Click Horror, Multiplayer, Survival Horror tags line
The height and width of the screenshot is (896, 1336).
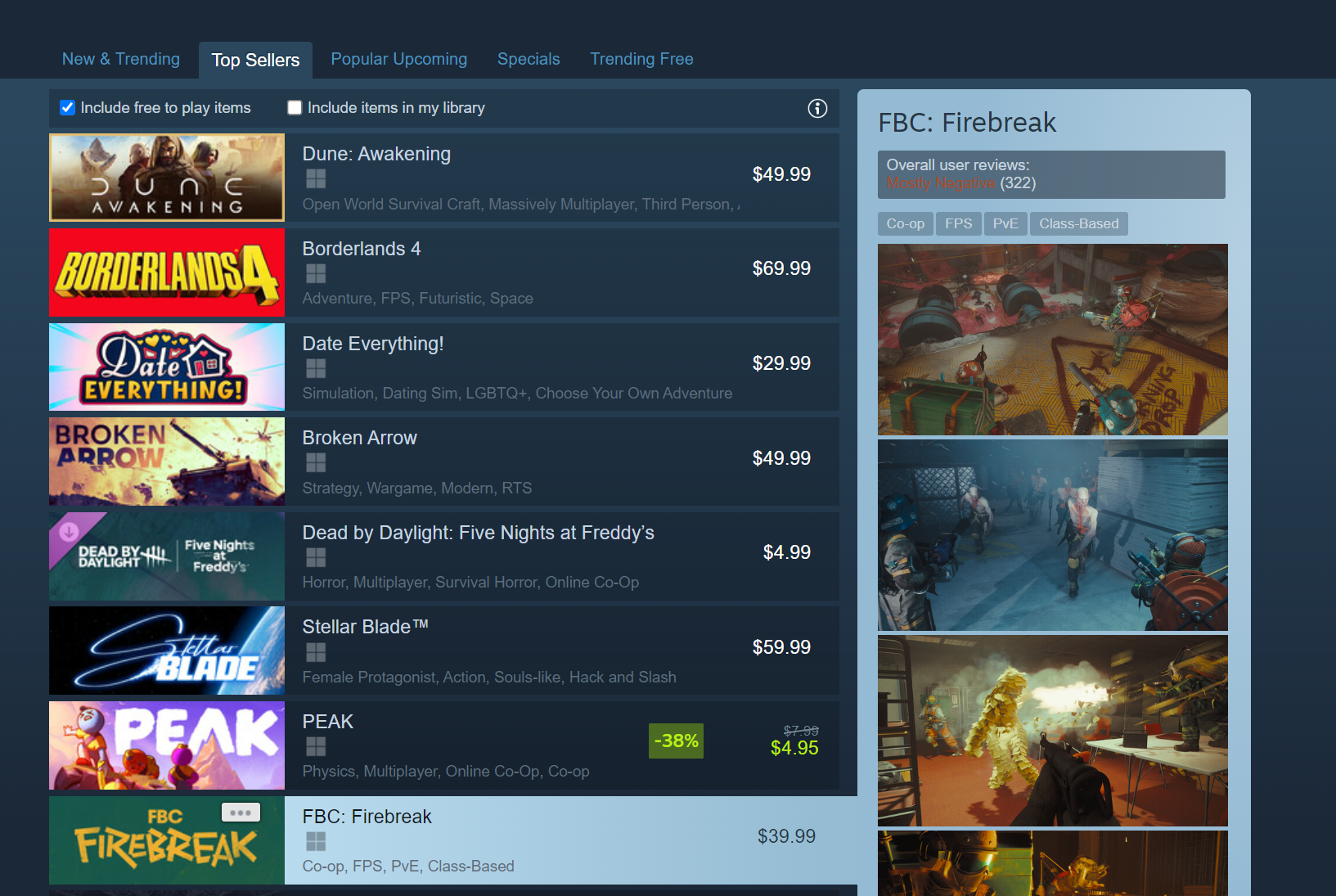point(470,583)
